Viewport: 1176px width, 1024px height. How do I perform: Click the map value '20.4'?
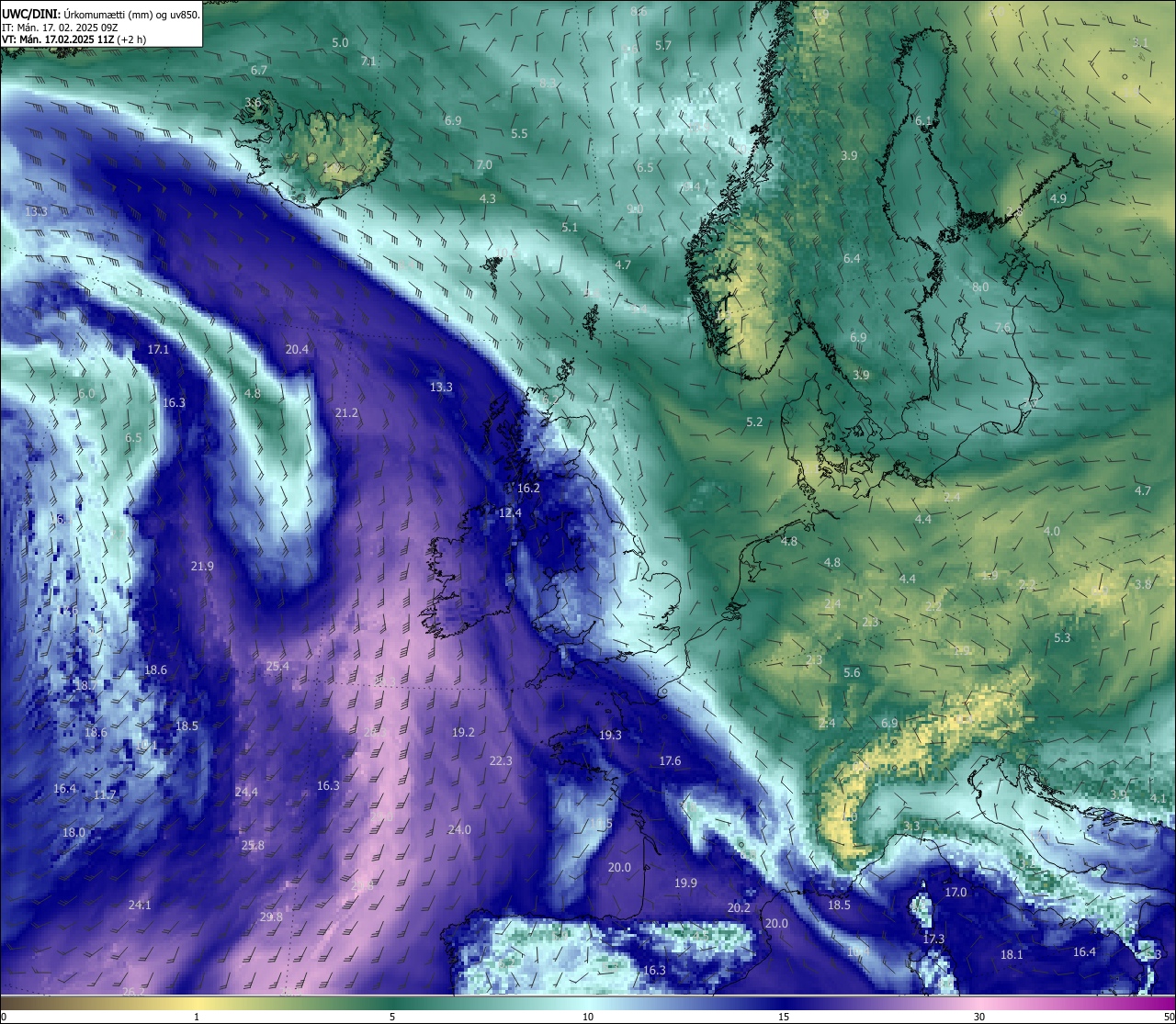pyautogui.click(x=297, y=349)
